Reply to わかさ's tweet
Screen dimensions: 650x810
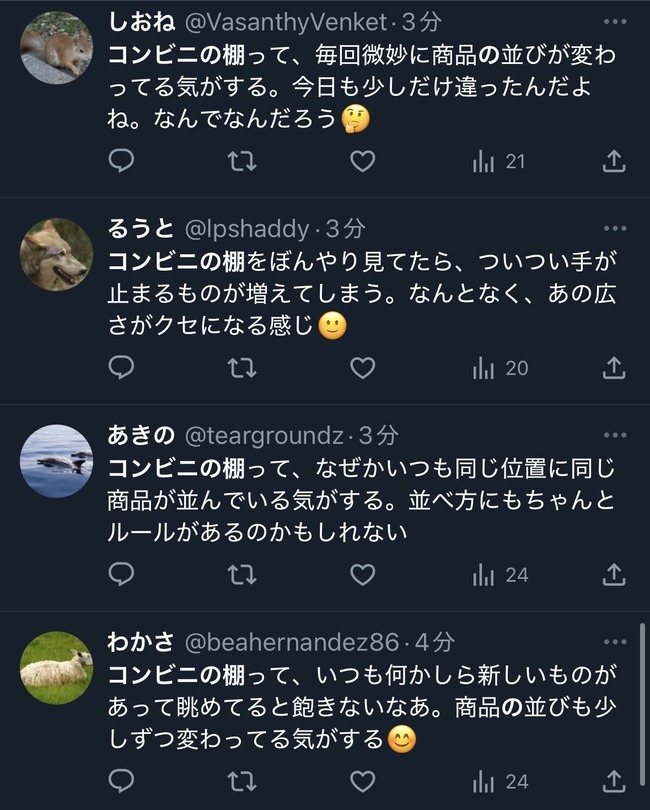click(x=121, y=781)
